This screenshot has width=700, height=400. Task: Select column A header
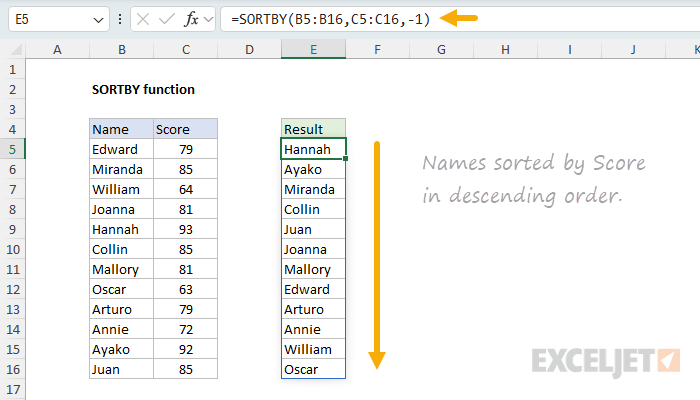(57, 50)
